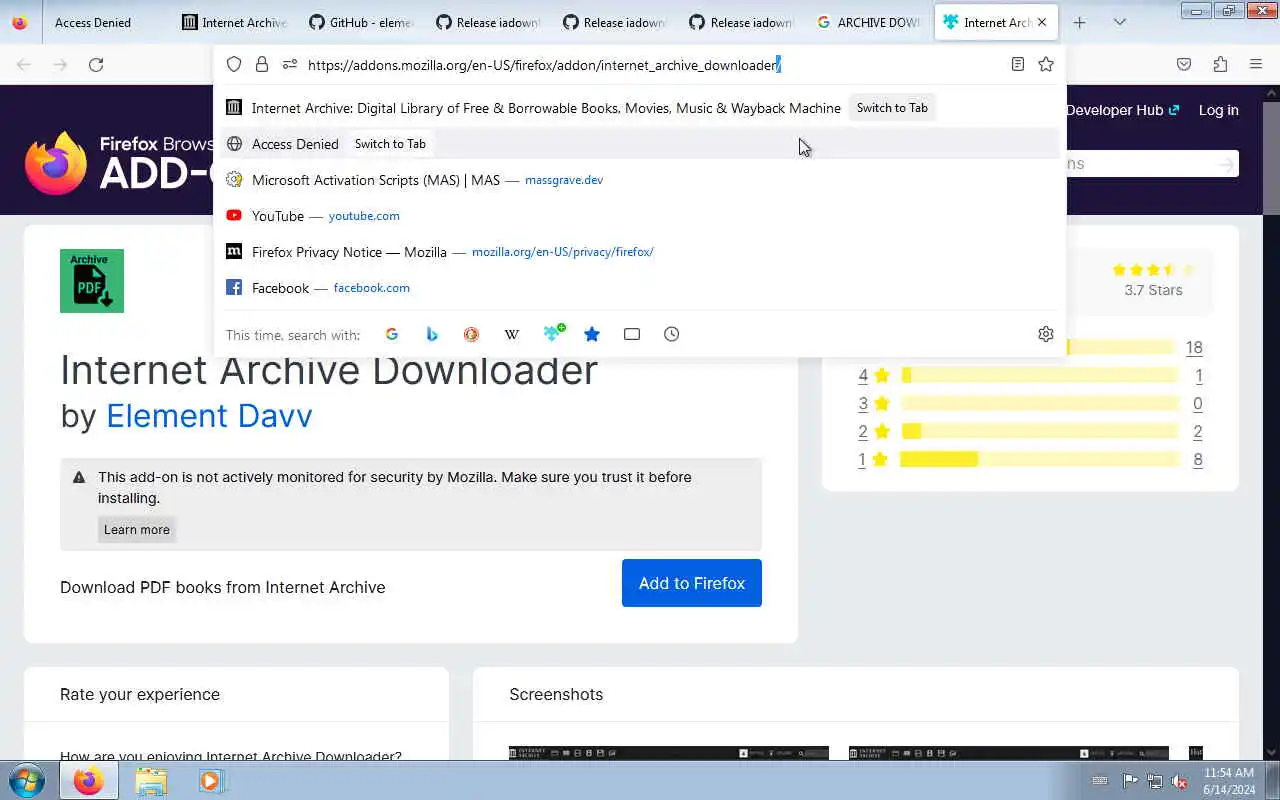Click the Log in link

[x=1218, y=110]
